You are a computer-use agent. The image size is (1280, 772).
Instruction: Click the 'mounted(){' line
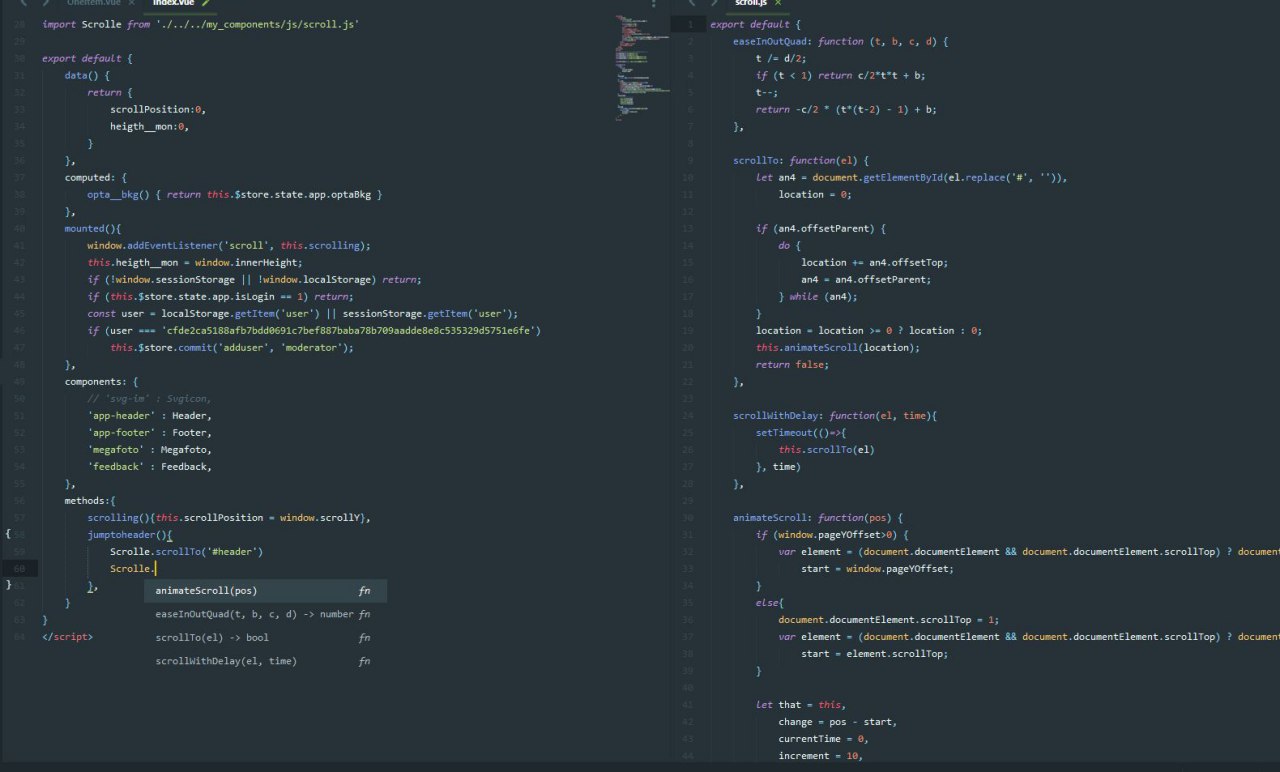point(93,228)
